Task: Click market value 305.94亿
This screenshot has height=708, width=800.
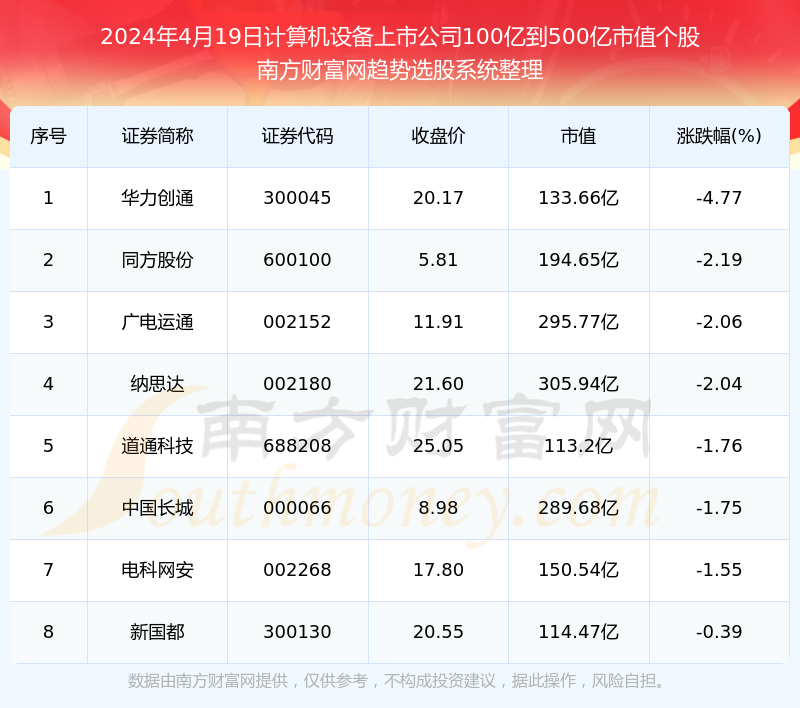Action: (x=579, y=384)
